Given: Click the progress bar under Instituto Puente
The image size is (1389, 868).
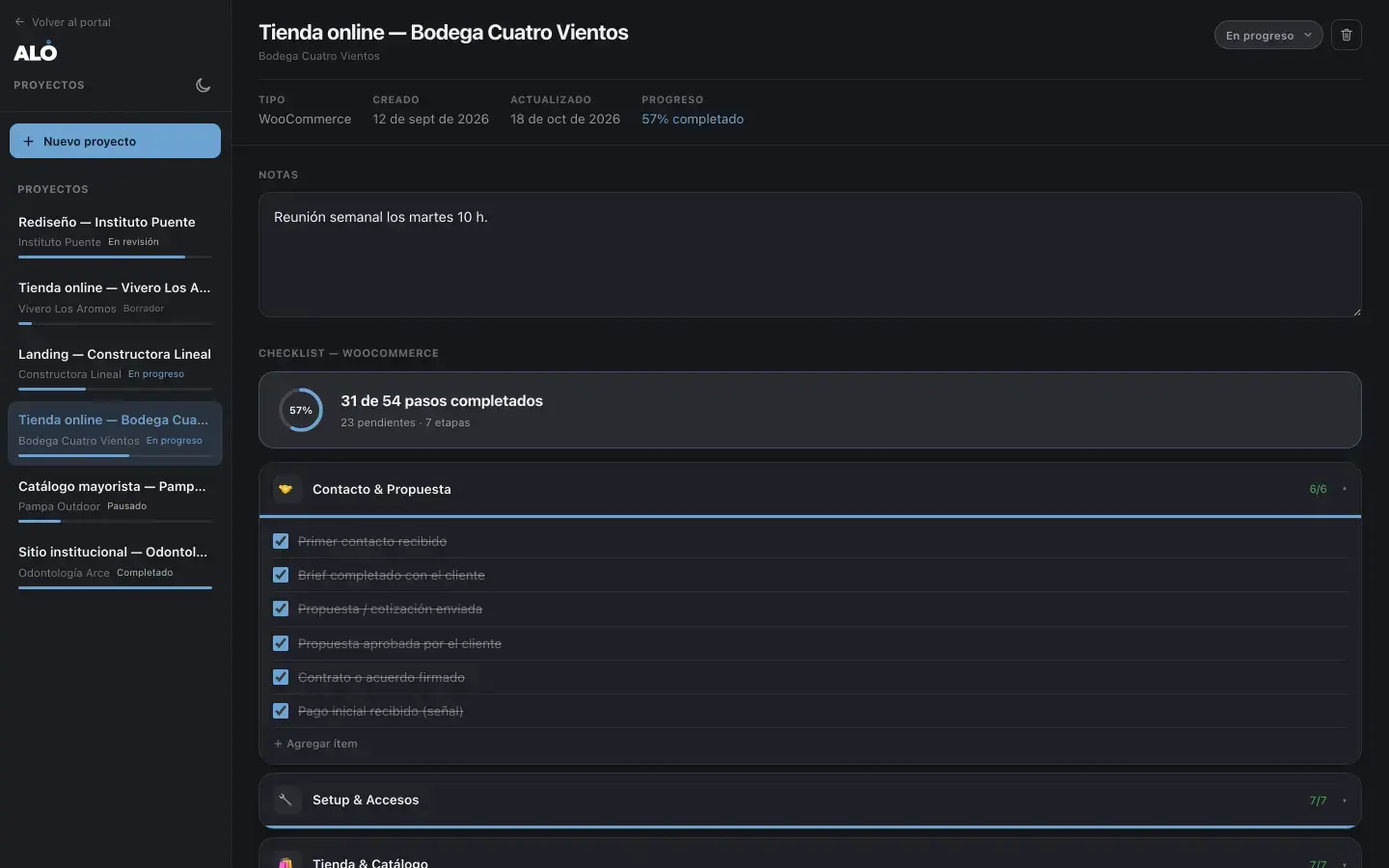Looking at the screenshot, I should coord(115,257).
